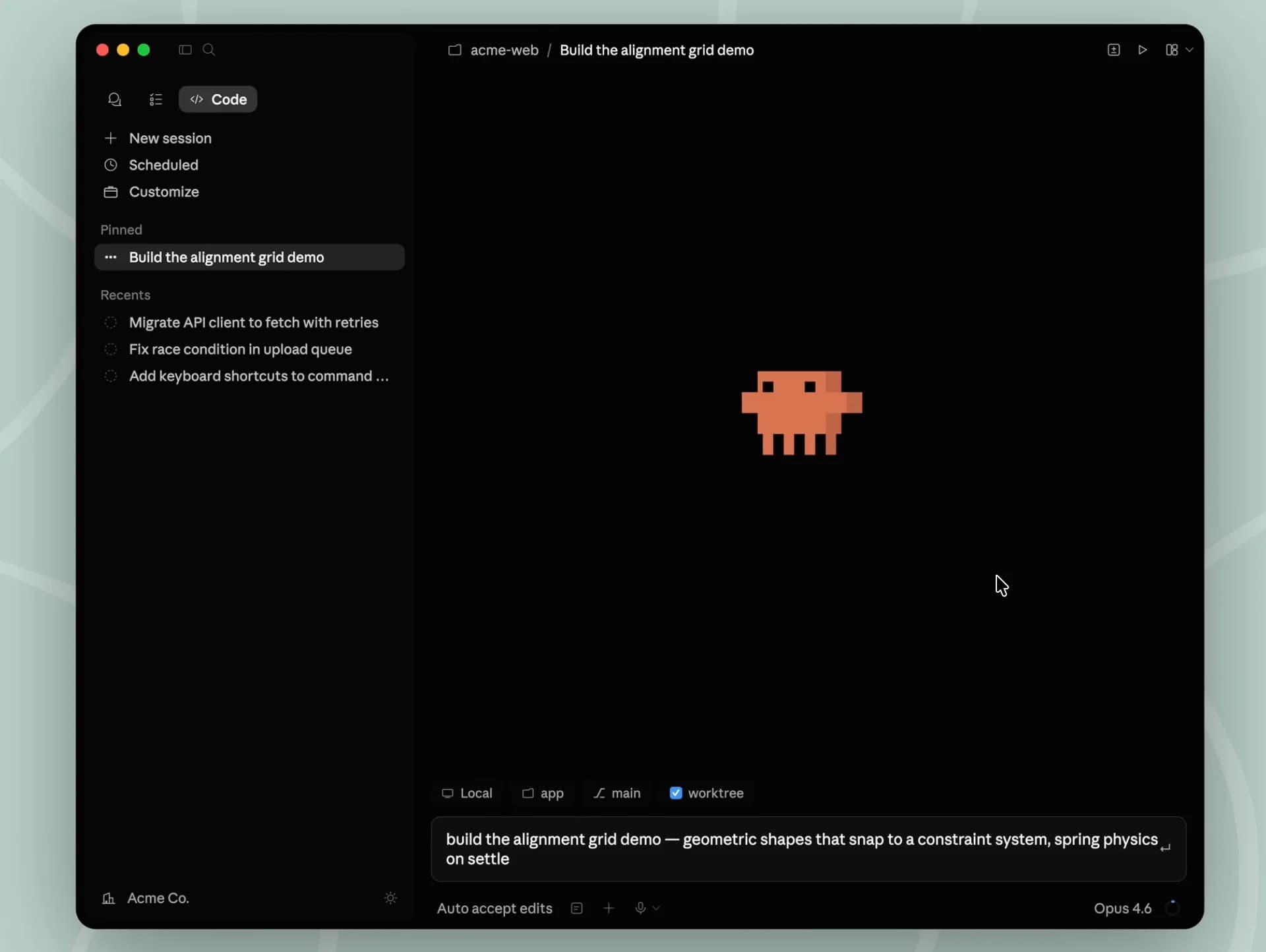Image resolution: width=1266 pixels, height=952 pixels.
Task: Expand the microphone options chevron
Action: pyautogui.click(x=655, y=908)
